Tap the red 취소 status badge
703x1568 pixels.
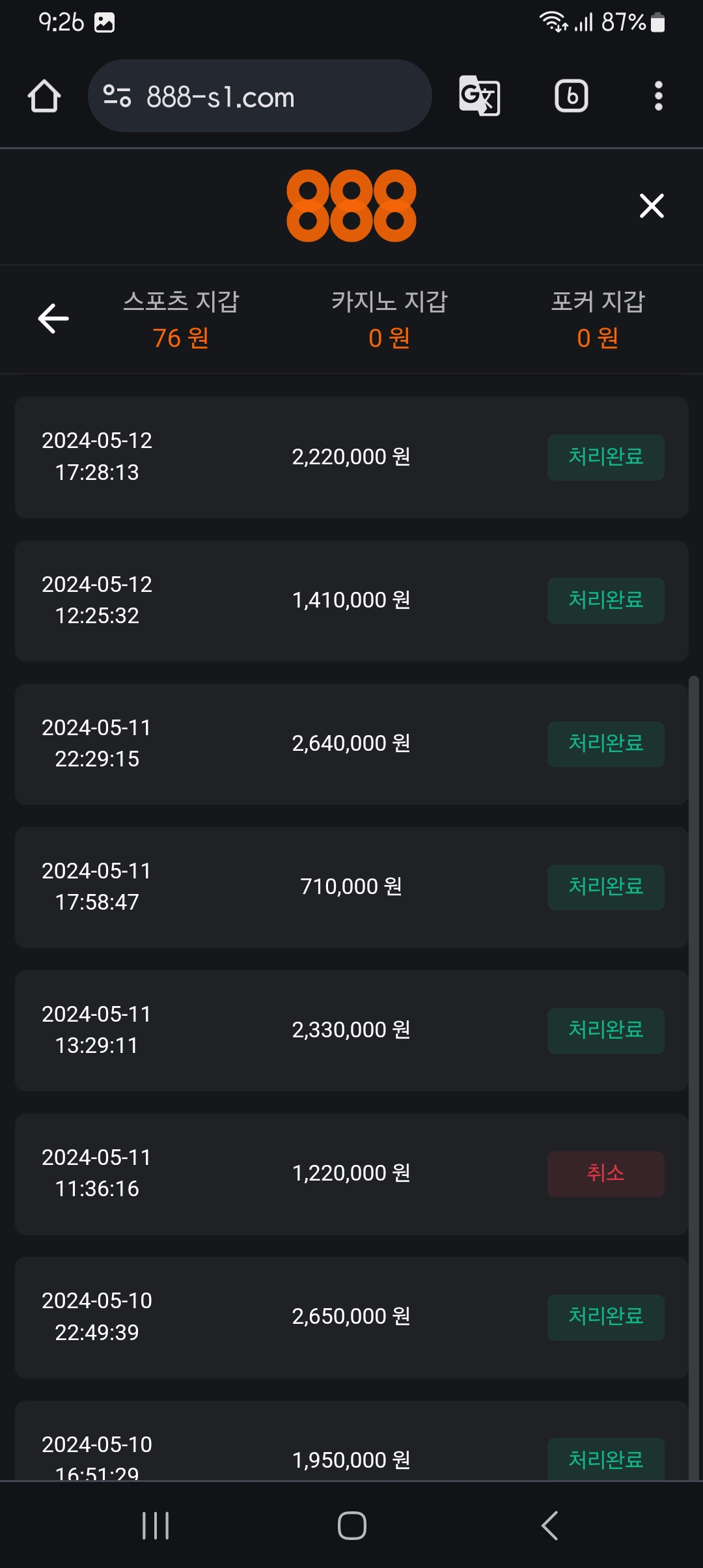coord(605,1173)
